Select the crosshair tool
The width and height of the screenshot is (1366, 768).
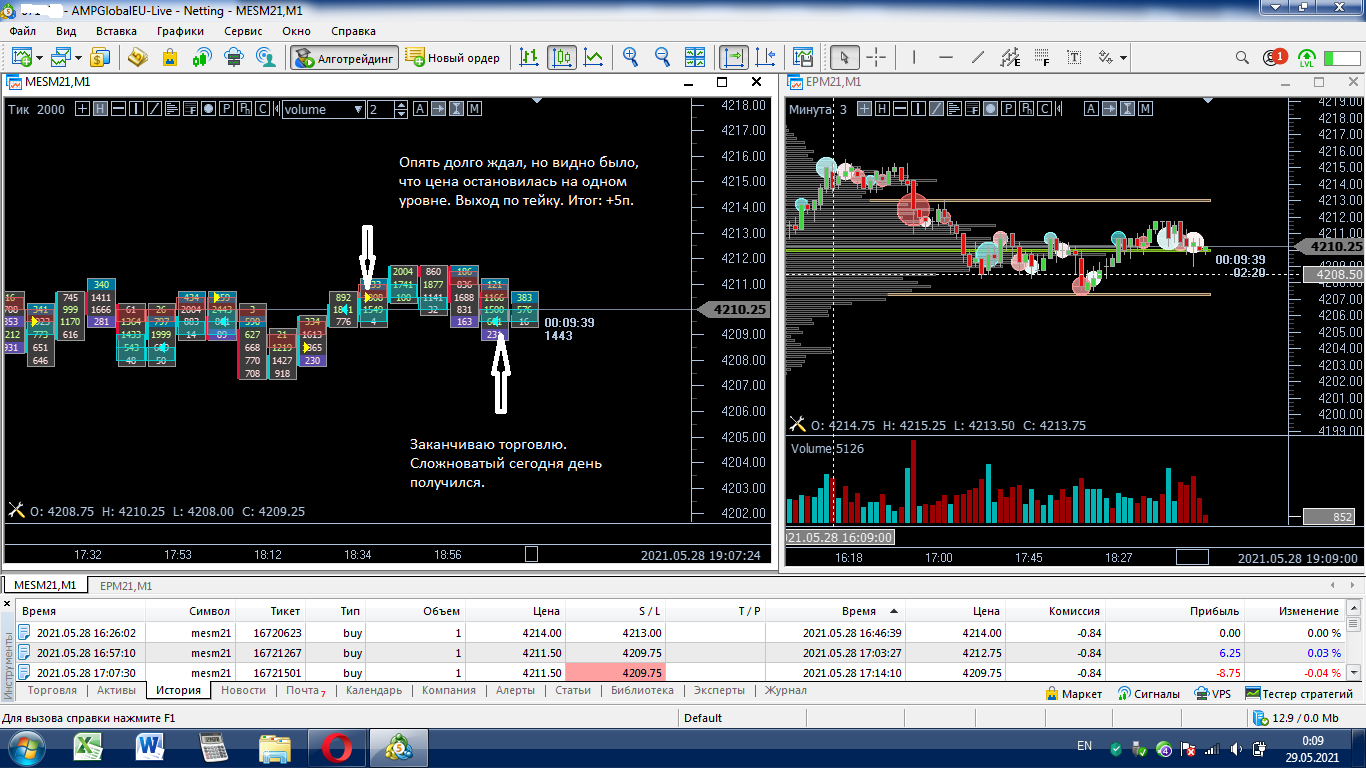click(x=876, y=57)
